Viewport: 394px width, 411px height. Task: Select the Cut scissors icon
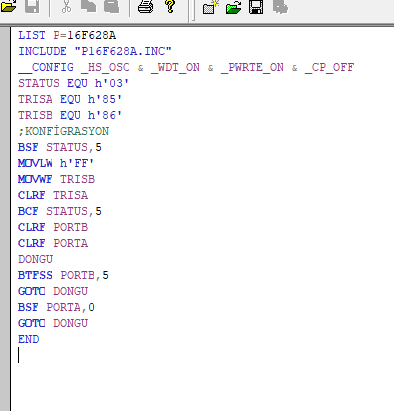tap(66, 7)
